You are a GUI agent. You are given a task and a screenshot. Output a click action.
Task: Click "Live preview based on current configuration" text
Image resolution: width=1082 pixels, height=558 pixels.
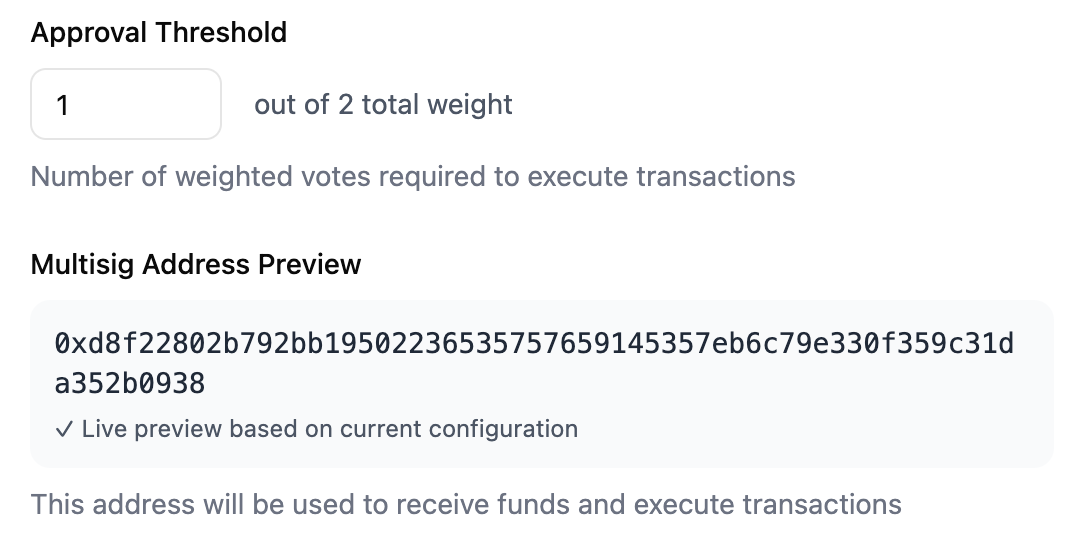pos(330,430)
